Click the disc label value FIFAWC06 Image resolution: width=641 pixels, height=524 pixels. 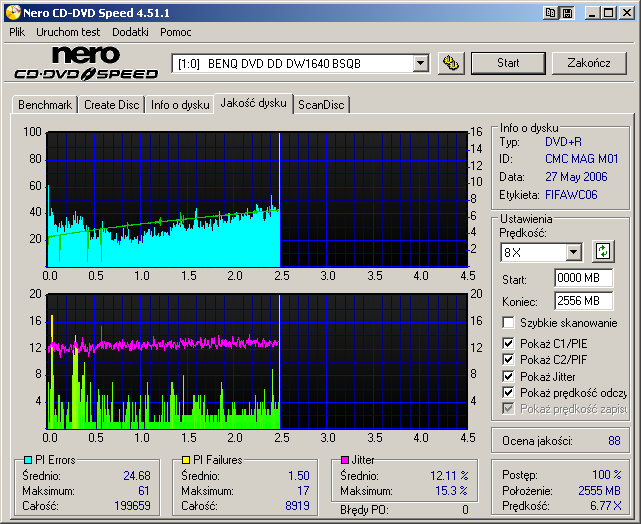(571, 195)
